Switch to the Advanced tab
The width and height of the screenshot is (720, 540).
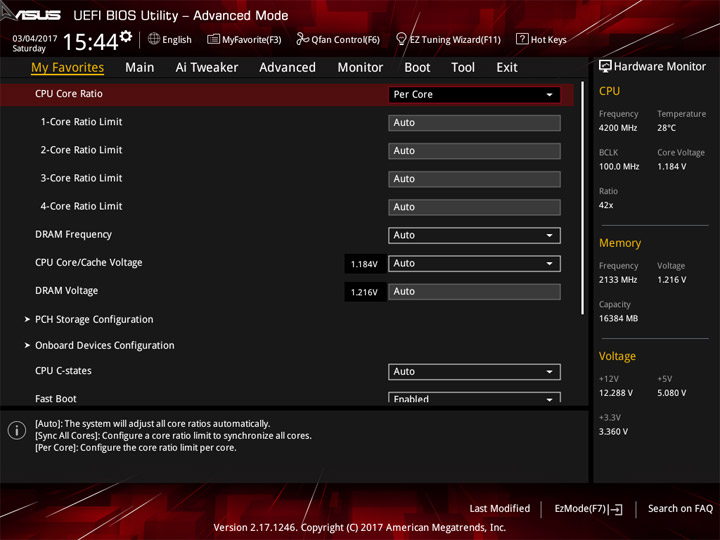(287, 68)
